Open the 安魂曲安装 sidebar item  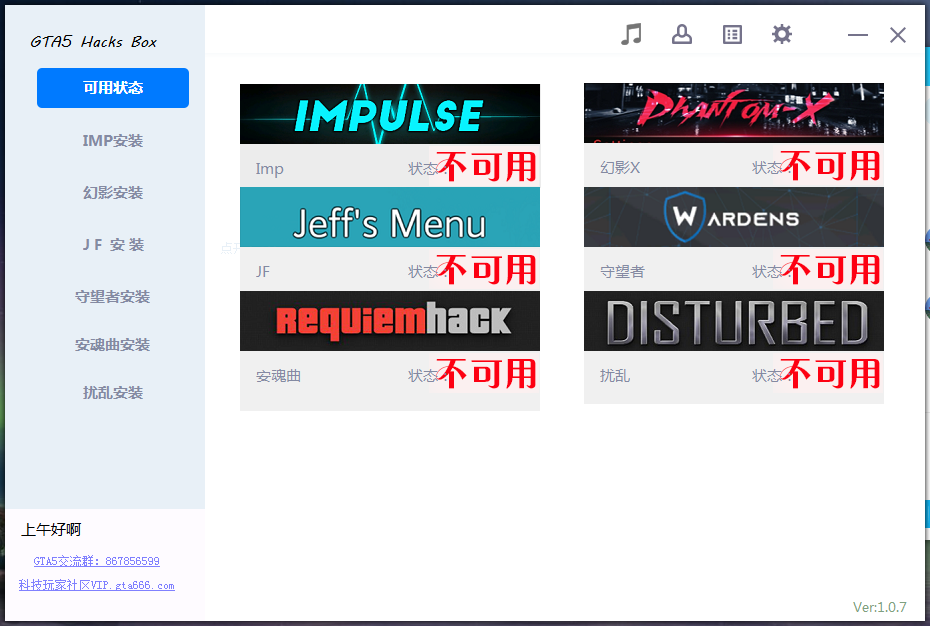[x=113, y=345]
